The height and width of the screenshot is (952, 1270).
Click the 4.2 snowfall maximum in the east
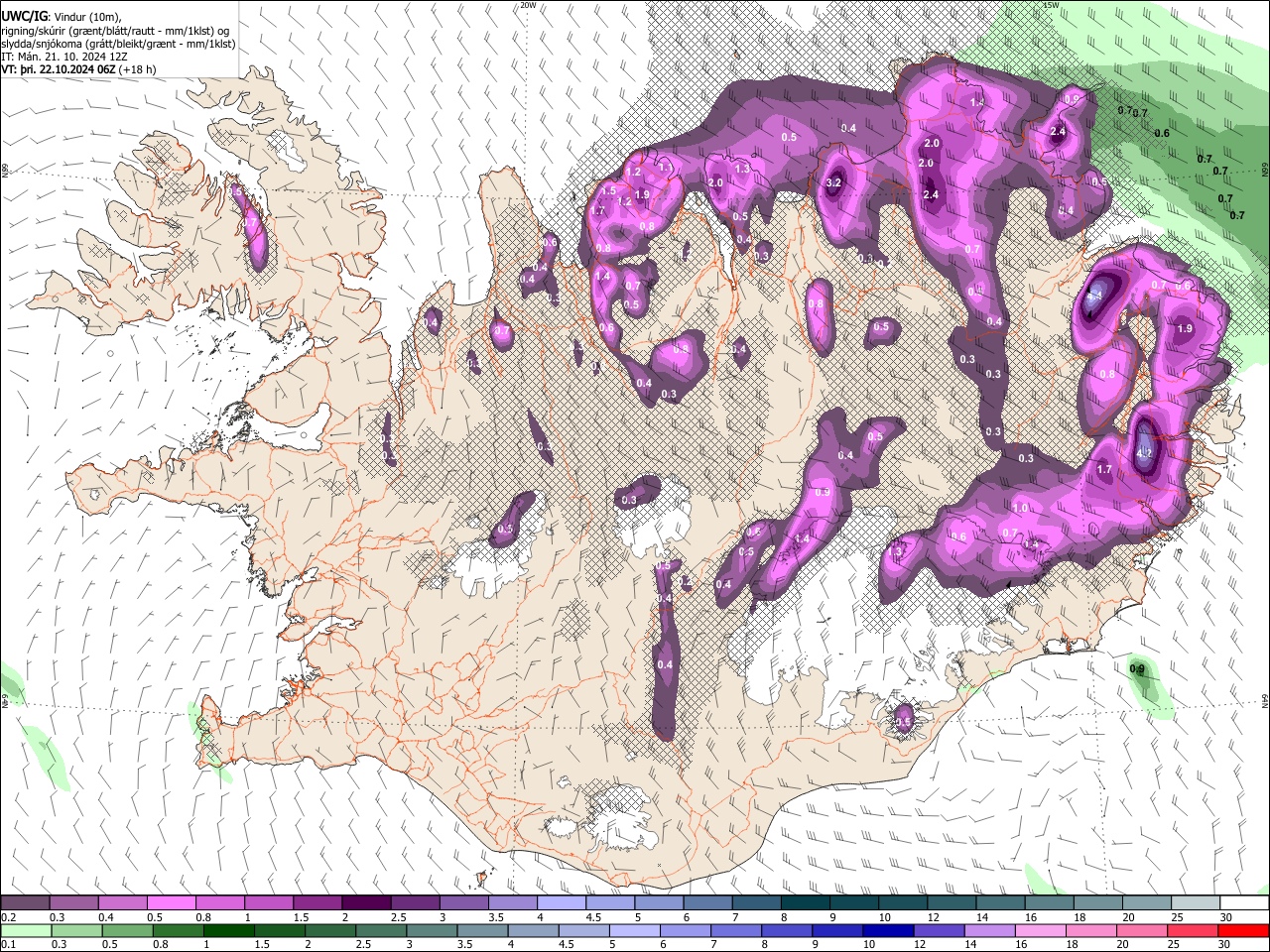[1144, 453]
